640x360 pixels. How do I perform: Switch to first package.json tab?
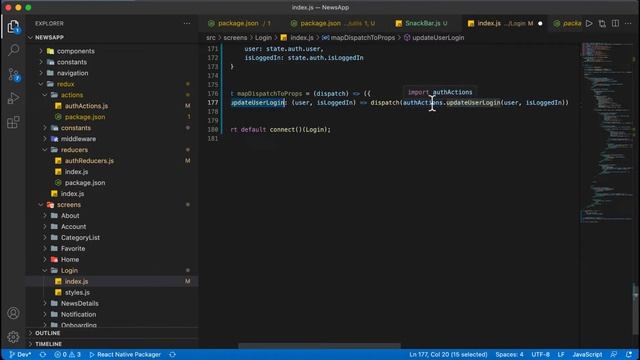(x=239, y=23)
